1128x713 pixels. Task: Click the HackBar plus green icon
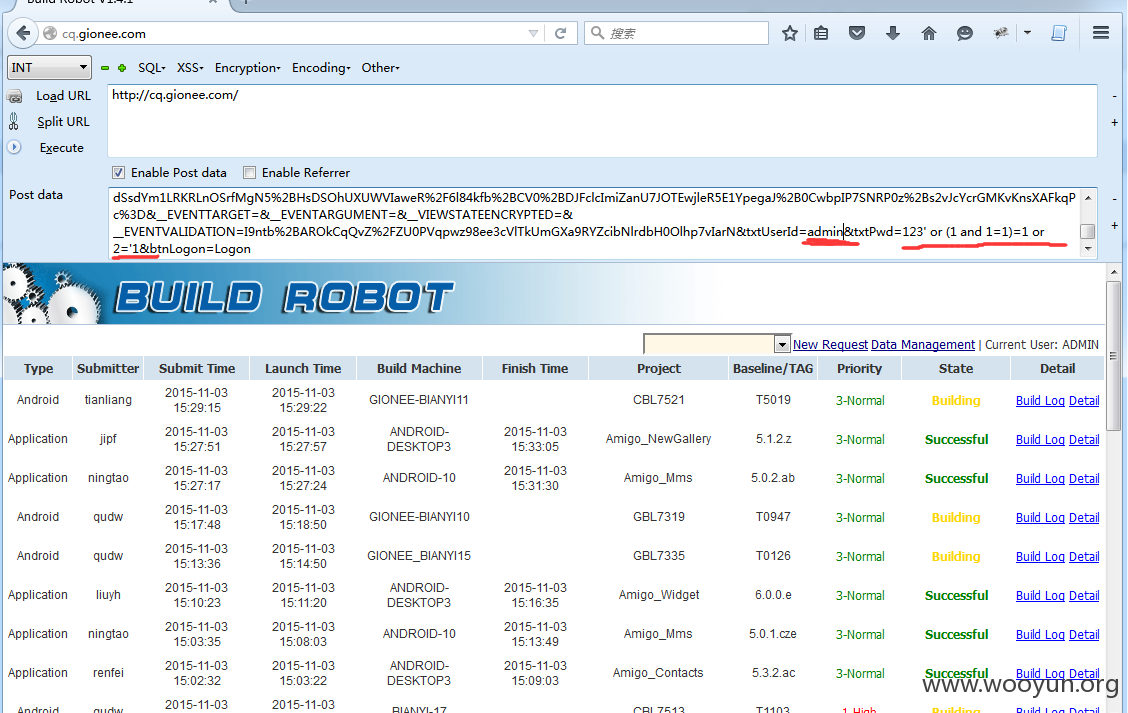pyautogui.click(x=122, y=68)
